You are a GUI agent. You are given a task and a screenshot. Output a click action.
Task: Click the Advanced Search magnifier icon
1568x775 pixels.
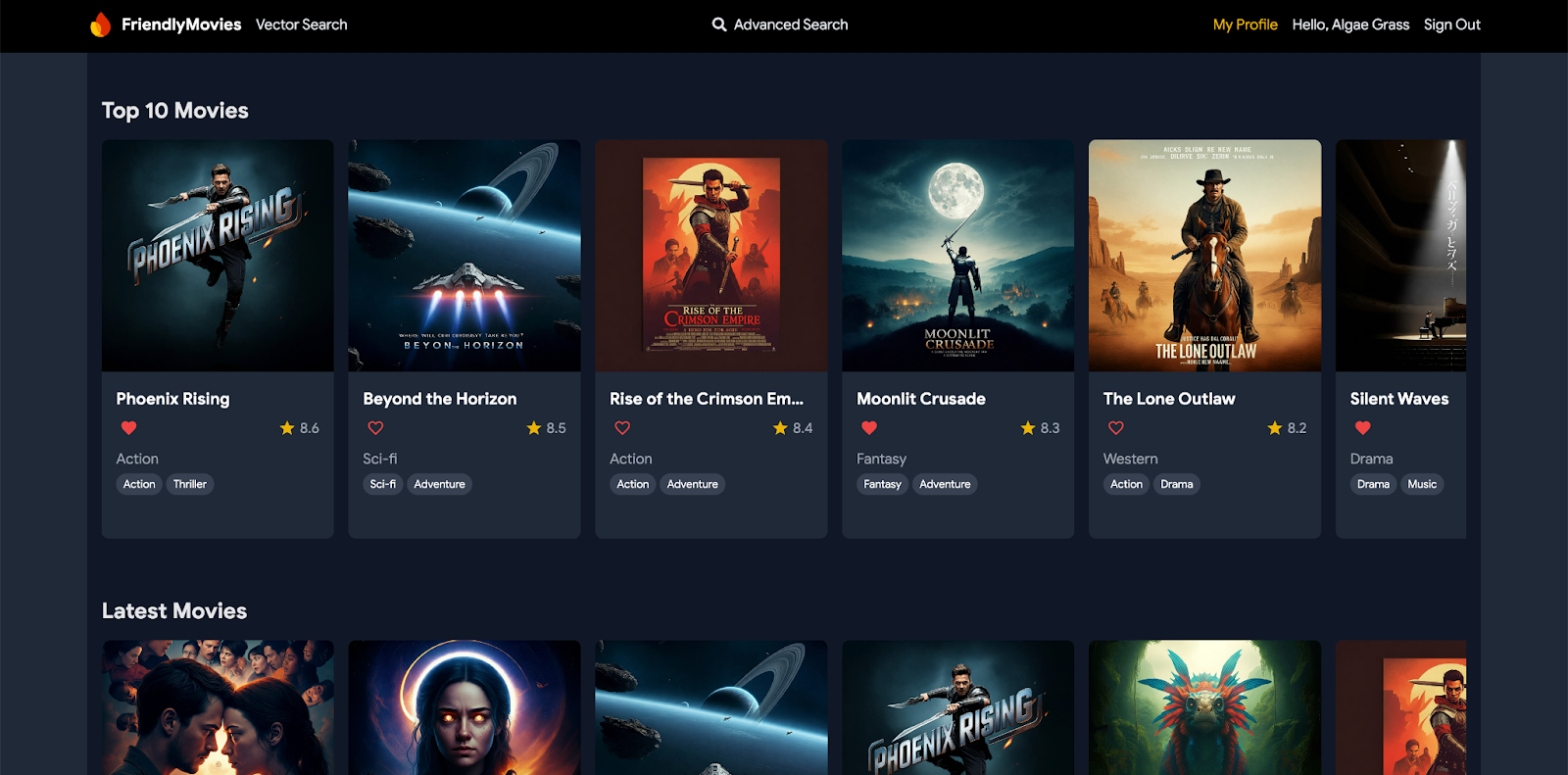[x=719, y=24]
